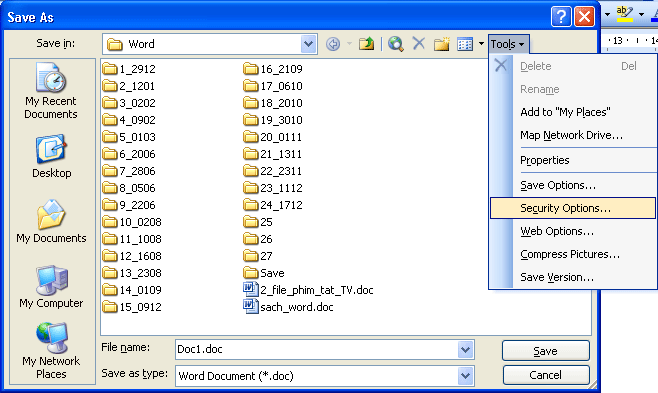Open My Documents place

point(51,221)
